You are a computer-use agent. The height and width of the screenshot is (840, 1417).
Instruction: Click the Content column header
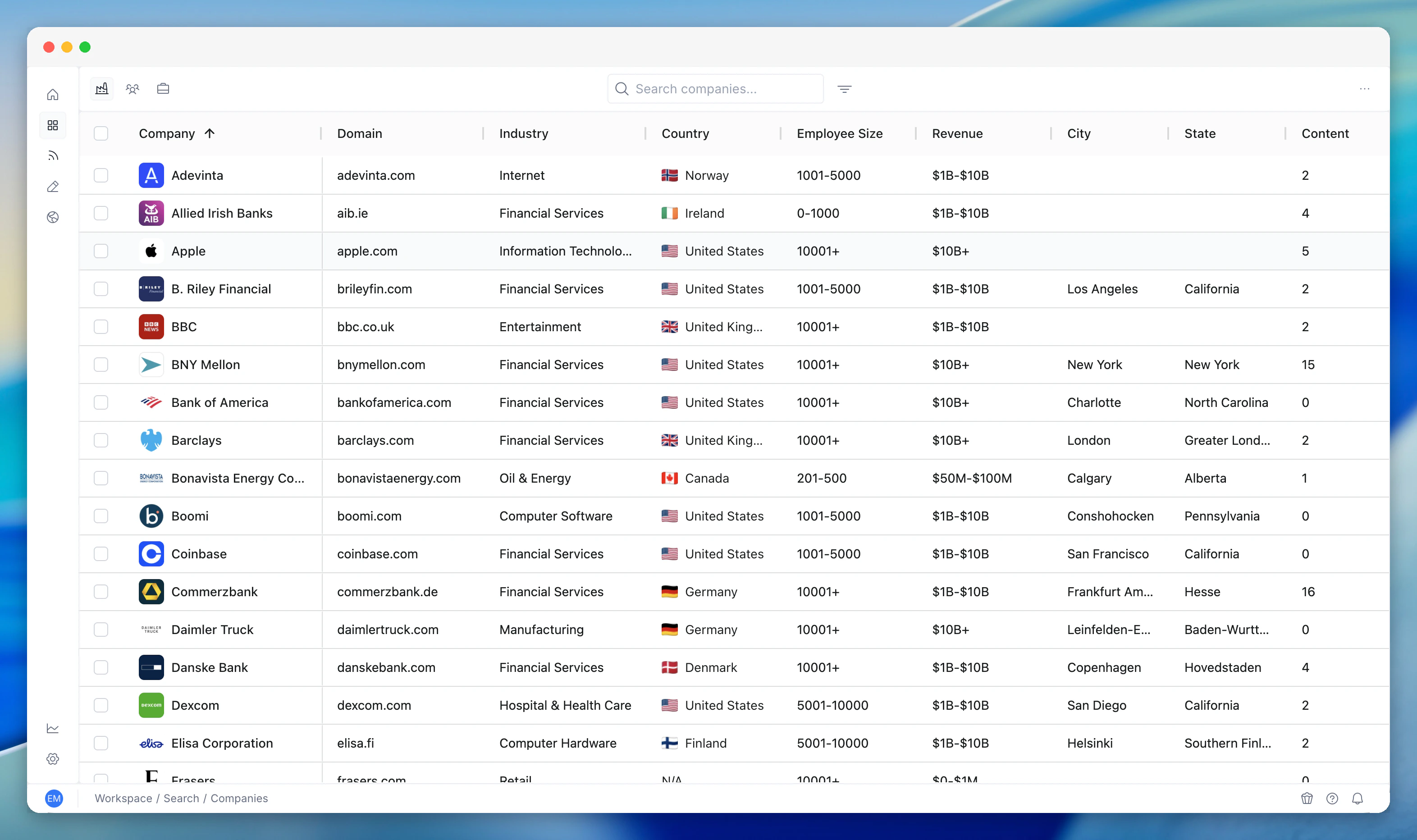coord(1325,133)
